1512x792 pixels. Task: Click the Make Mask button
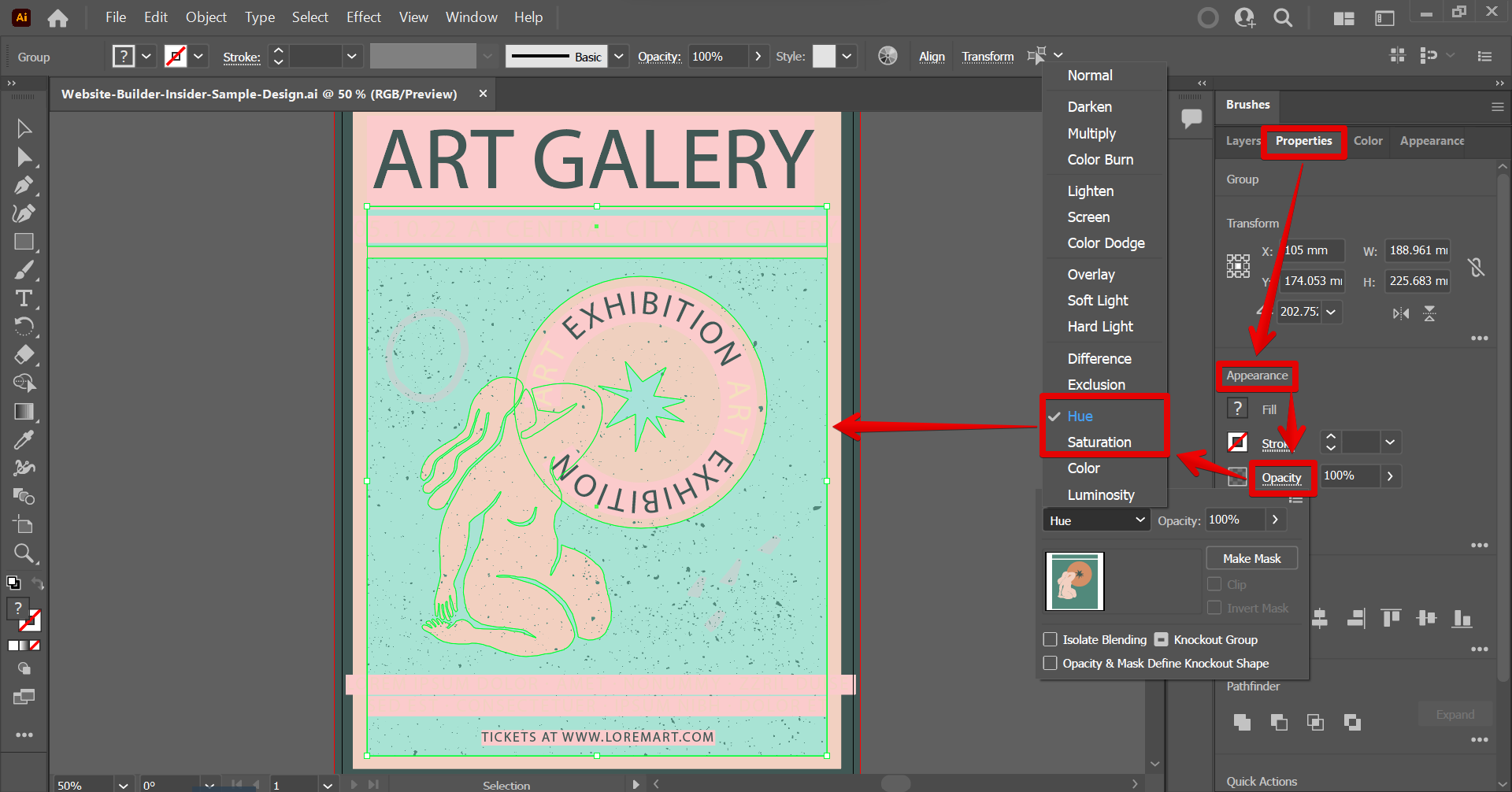pyautogui.click(x=1251, y=557)
